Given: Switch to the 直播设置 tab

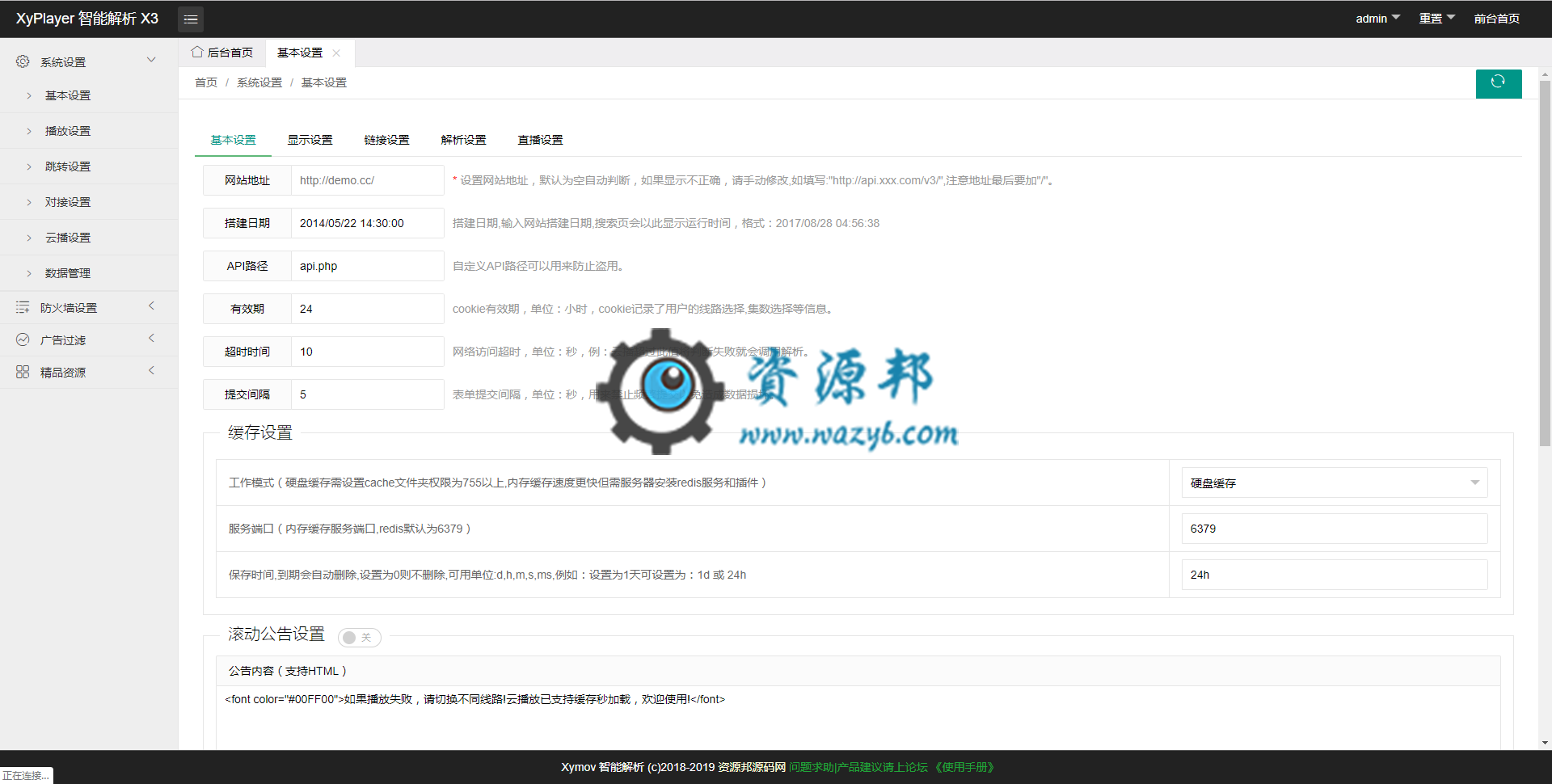Looking at the screenshot, I should 540,140.
